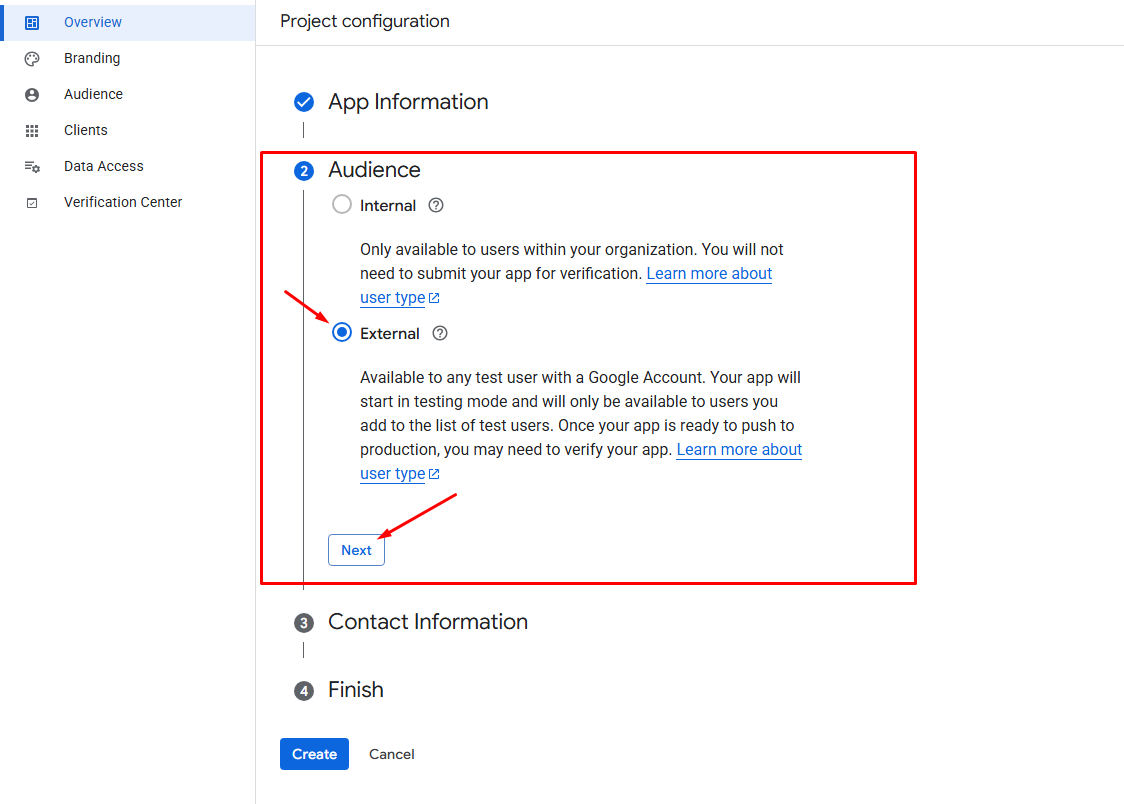Click the help icon beside Internal

point(436,206)
